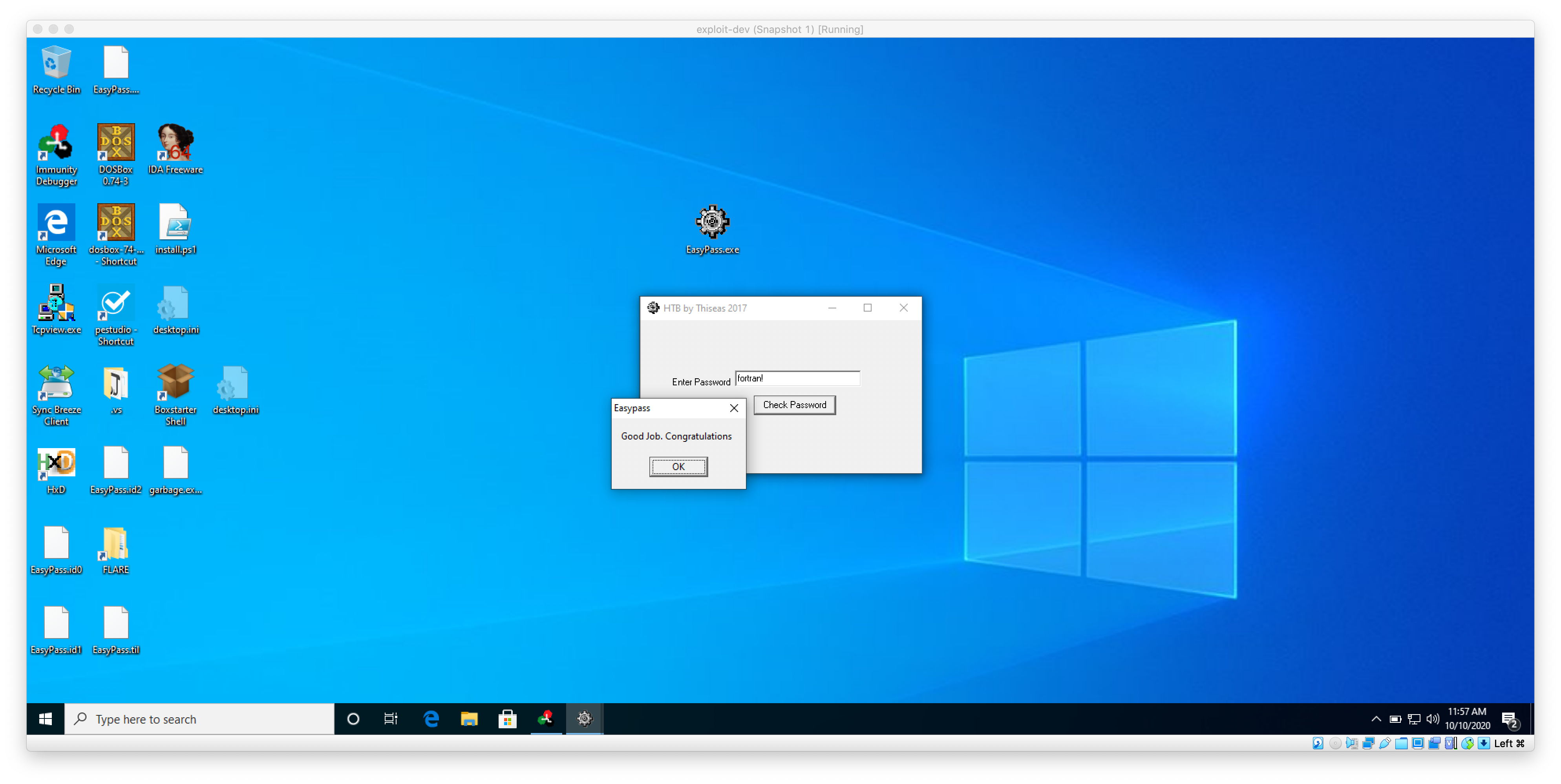Select the pestudio Shortcut icon
This screenshot has width=1561, height=784.
(x=116, y=314)
